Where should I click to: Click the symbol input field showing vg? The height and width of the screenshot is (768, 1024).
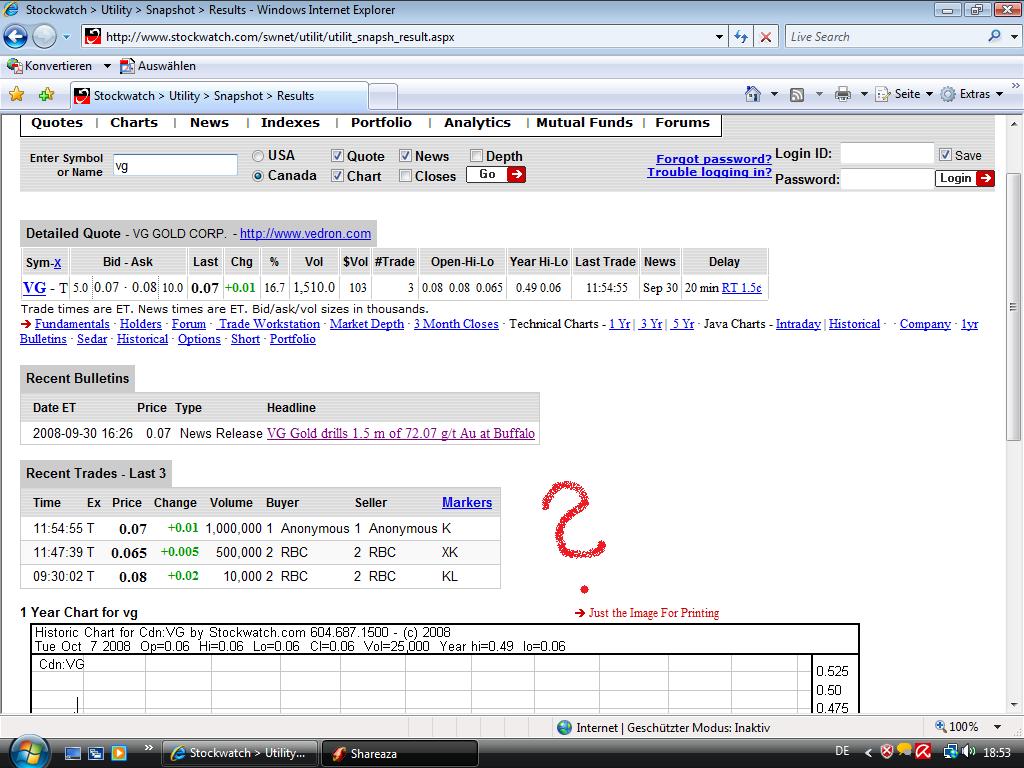(x=175, y=163)
